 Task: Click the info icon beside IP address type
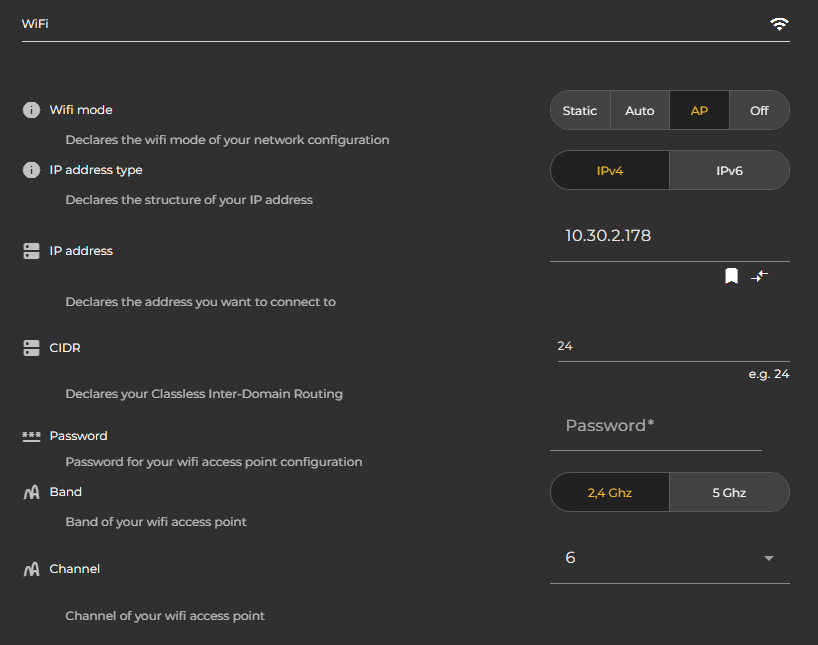tap(30, 170)
